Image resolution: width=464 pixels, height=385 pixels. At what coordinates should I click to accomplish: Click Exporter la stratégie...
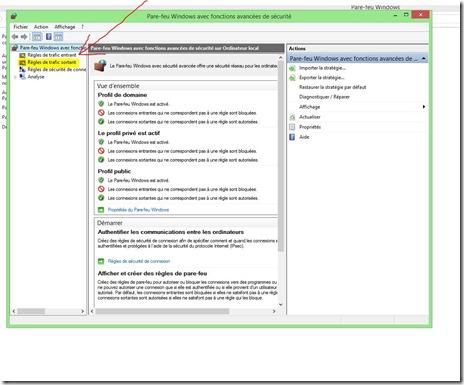tap(322, 78)
